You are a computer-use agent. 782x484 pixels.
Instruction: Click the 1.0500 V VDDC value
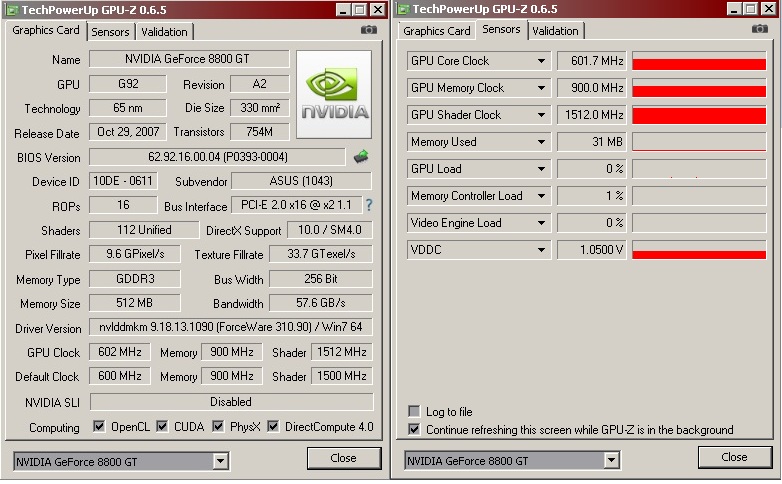tap(591, 249)
